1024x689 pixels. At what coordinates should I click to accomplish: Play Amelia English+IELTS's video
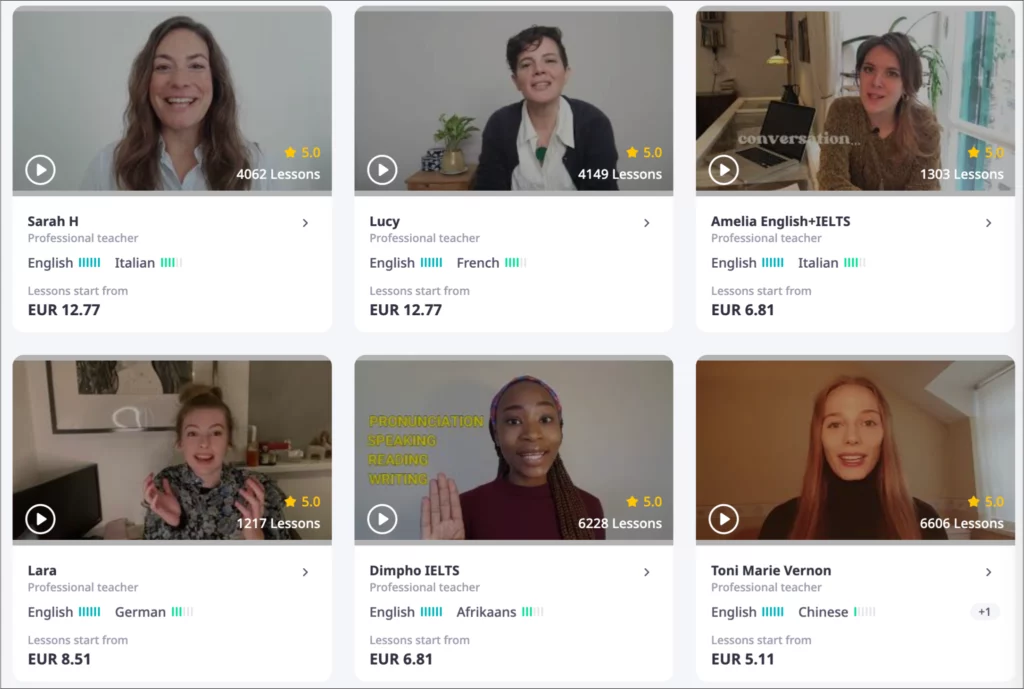point(723,169)
